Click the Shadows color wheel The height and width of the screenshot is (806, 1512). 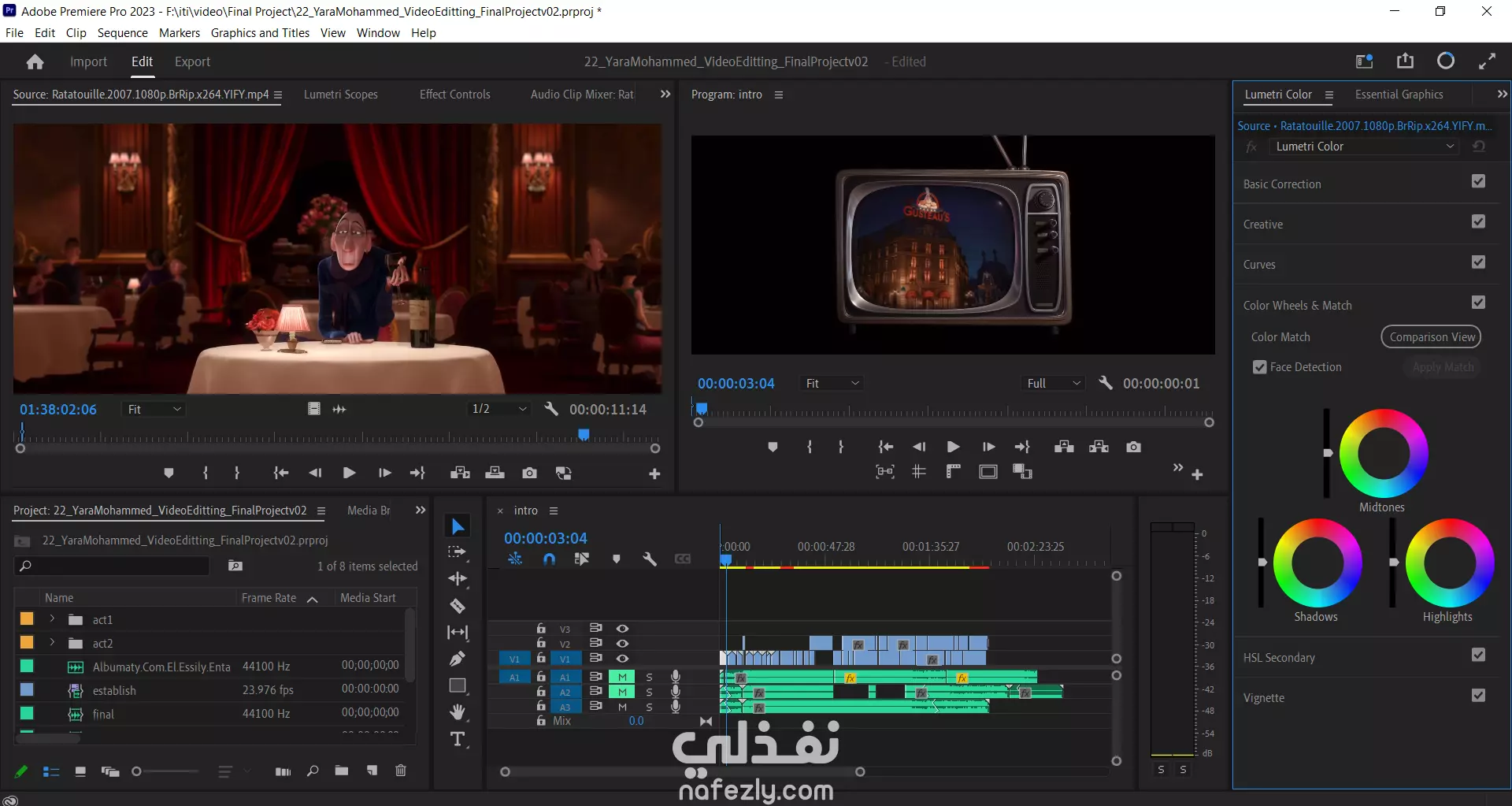(x=1317, y=563)
